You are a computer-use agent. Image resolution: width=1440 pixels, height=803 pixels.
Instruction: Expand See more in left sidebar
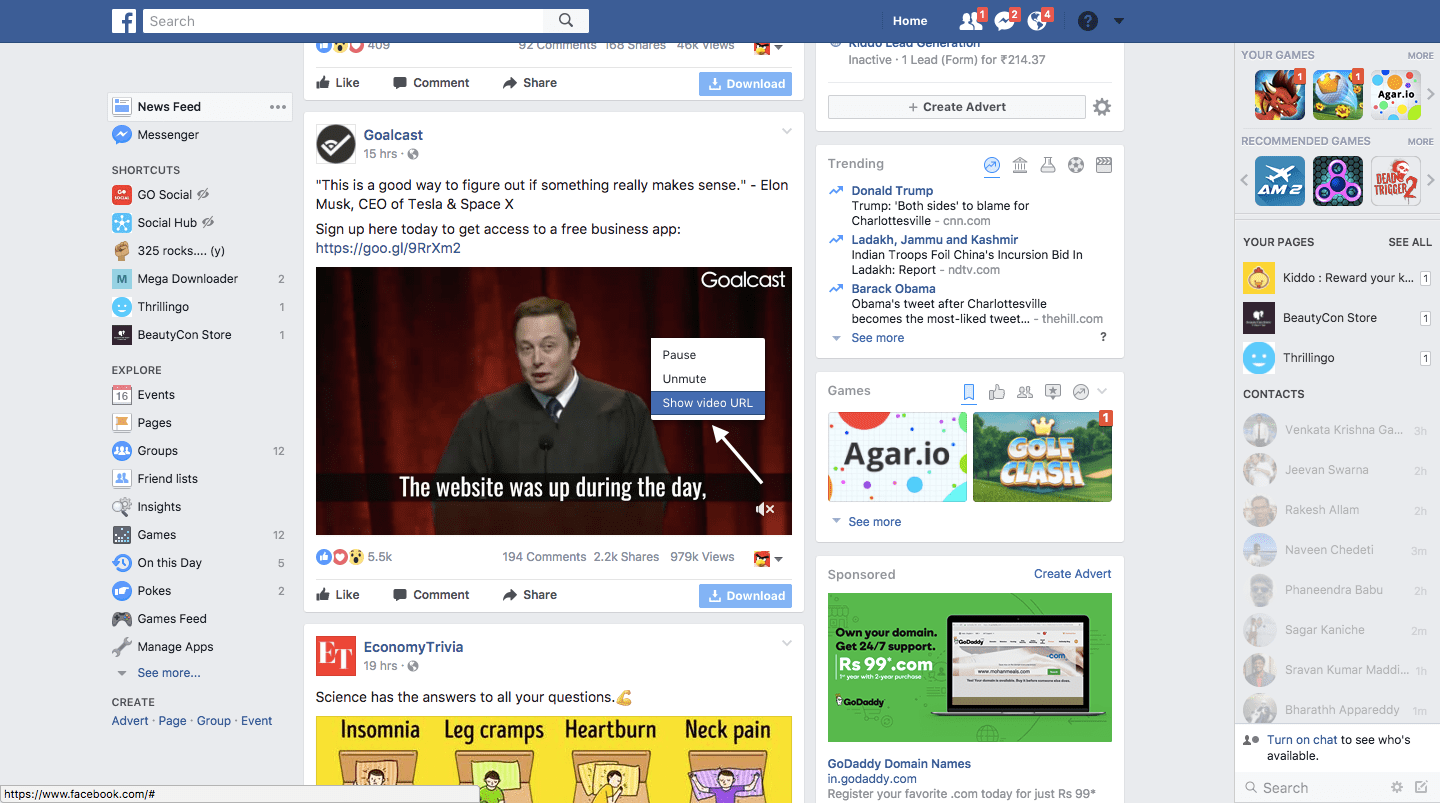click(x=168, y=673)
